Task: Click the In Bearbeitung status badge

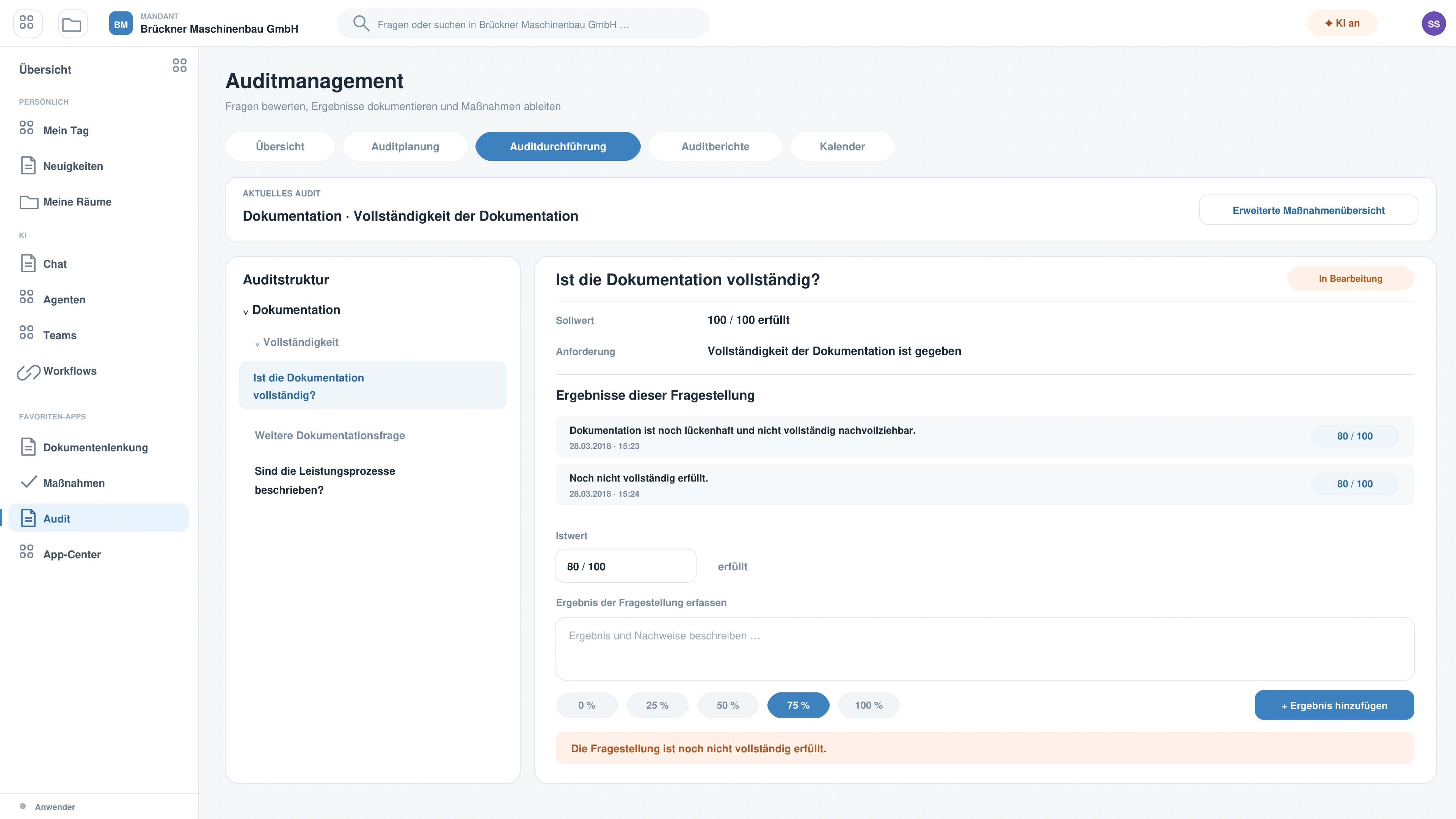Action: (x=1351, y=279)
